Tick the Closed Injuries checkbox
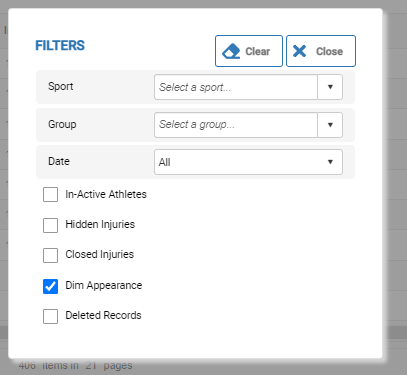The image size is (407, 375). click(50, 255)
